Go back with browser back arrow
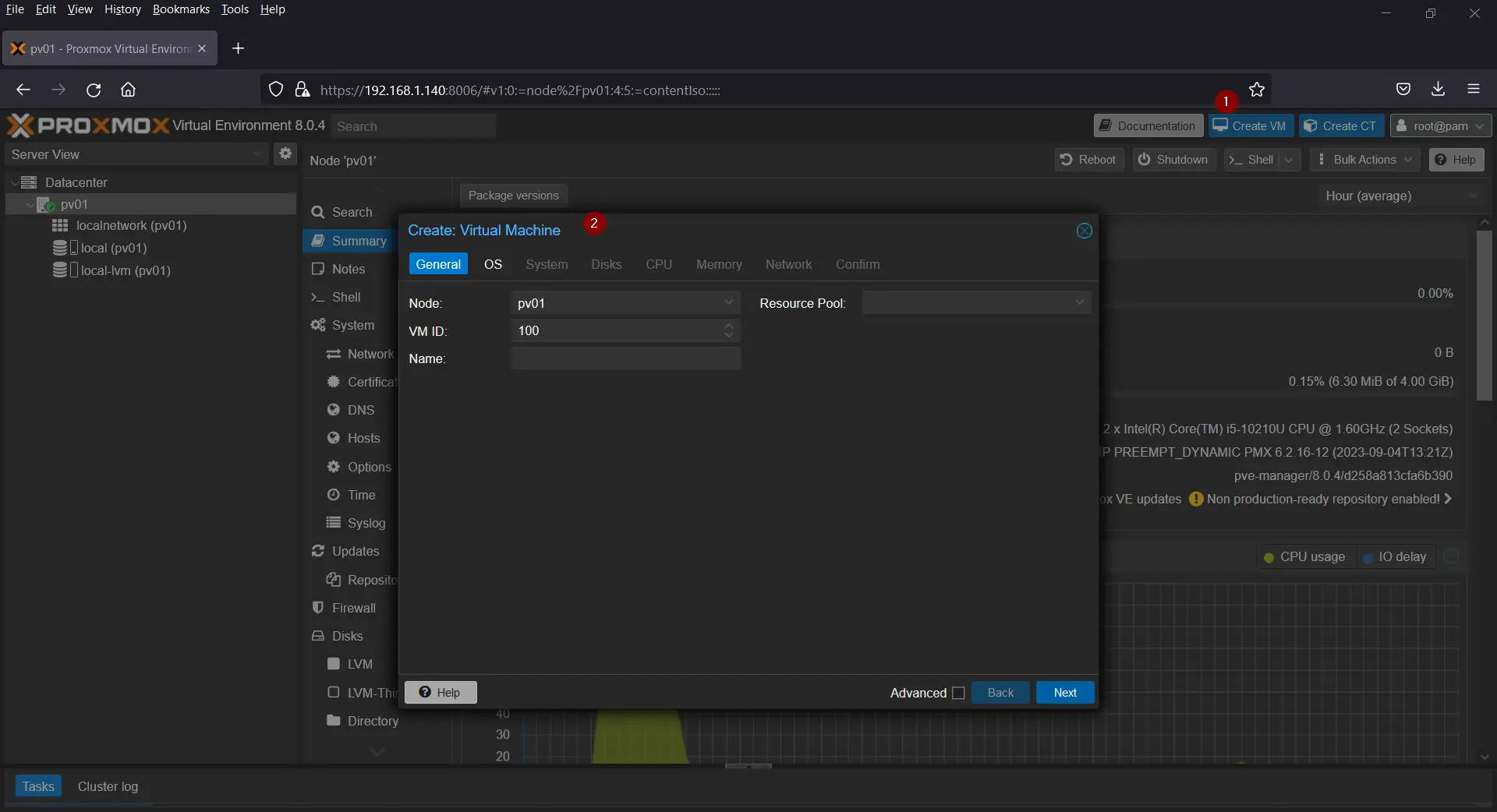 23,90
